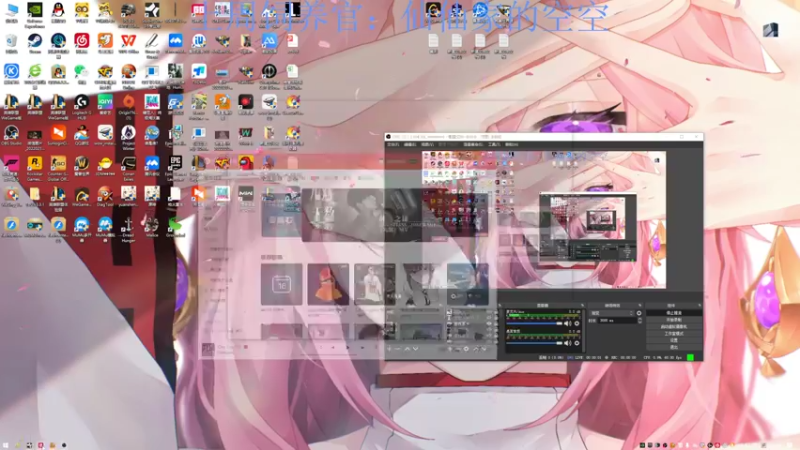Open the 工具 menu in OBS
The width and height of the screenshot is (800, 450).
coord(494,144)
